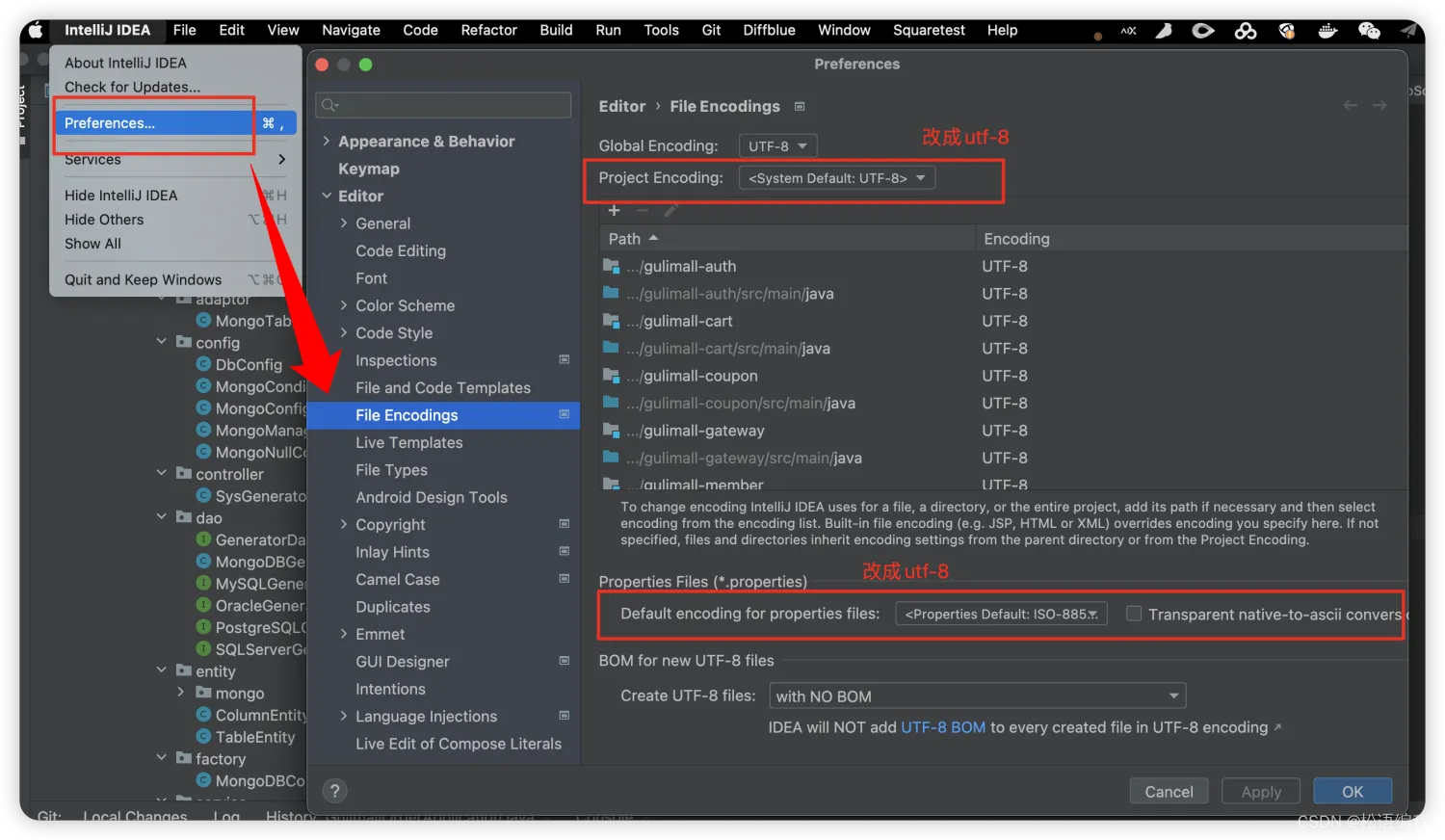Click the gulimall-gateway folder icon
This screenshot has height=840, width=1445.
[611, 431]
